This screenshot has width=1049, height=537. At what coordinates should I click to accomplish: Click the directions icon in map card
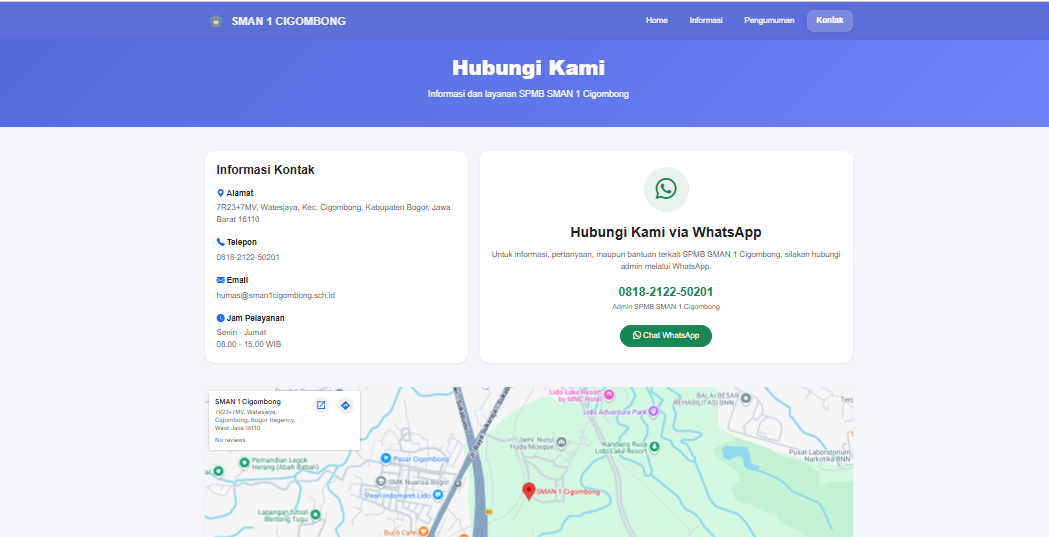point(345,405)
